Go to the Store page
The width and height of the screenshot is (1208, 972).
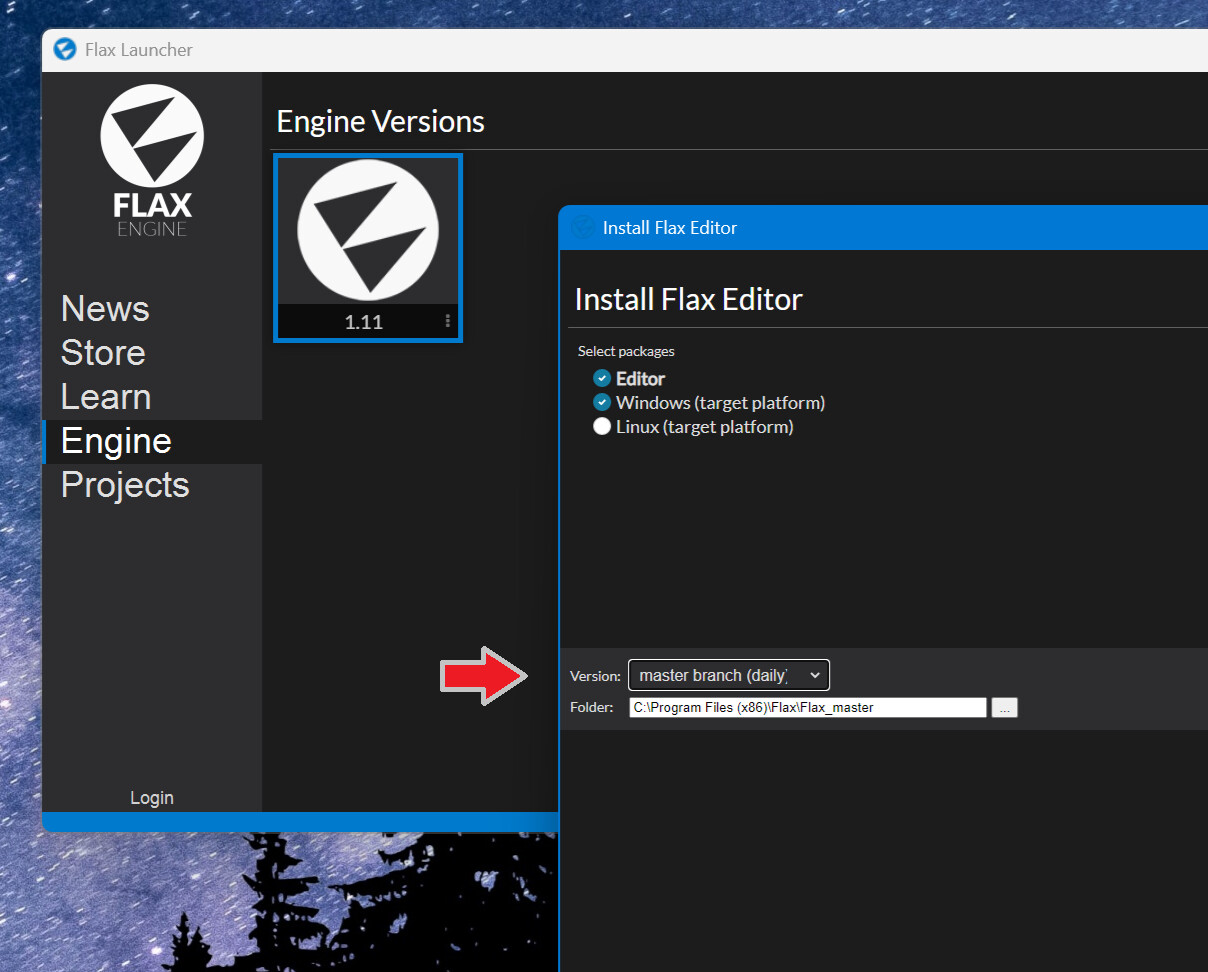pyautogui.click(x=103, y=353)
